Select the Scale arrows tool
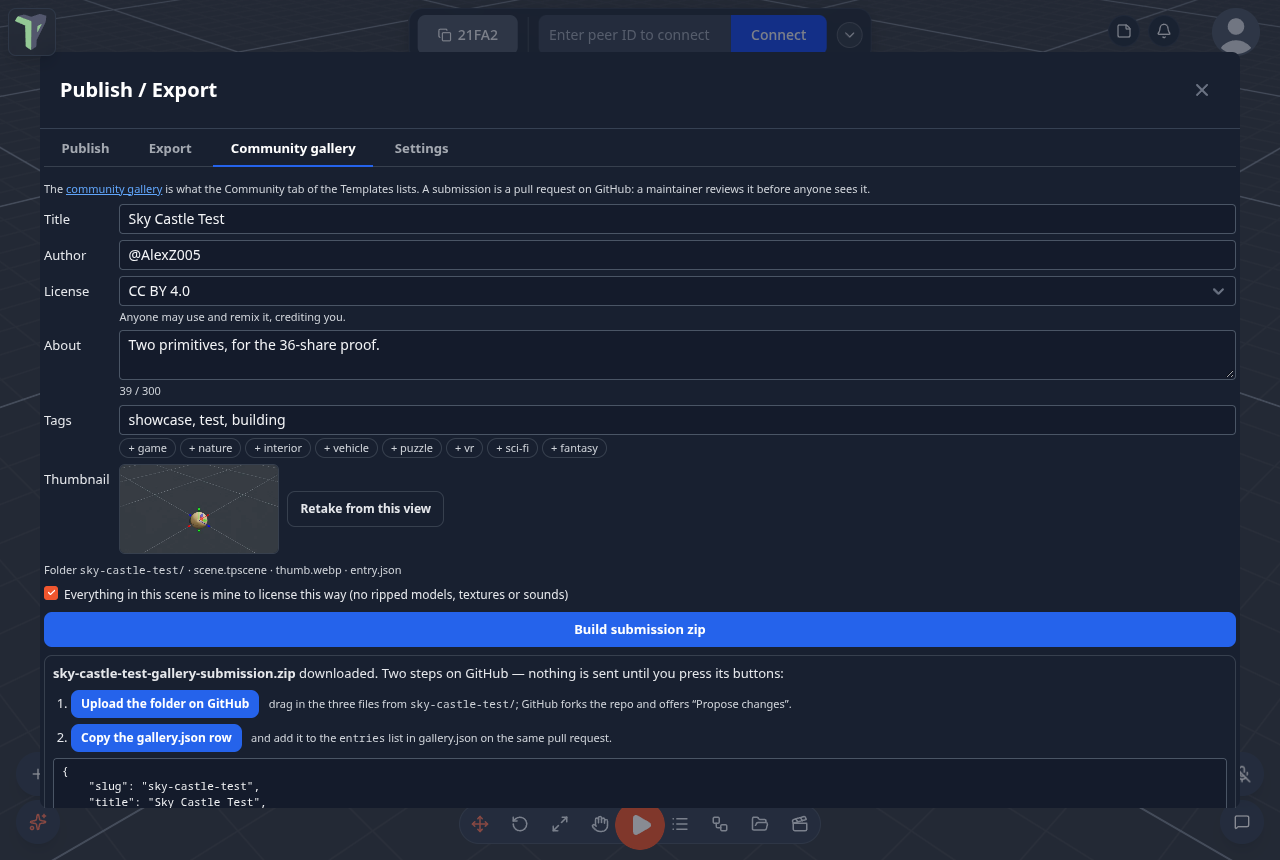The width and height of the screenshot is (1280, 860). click(560, 824)
